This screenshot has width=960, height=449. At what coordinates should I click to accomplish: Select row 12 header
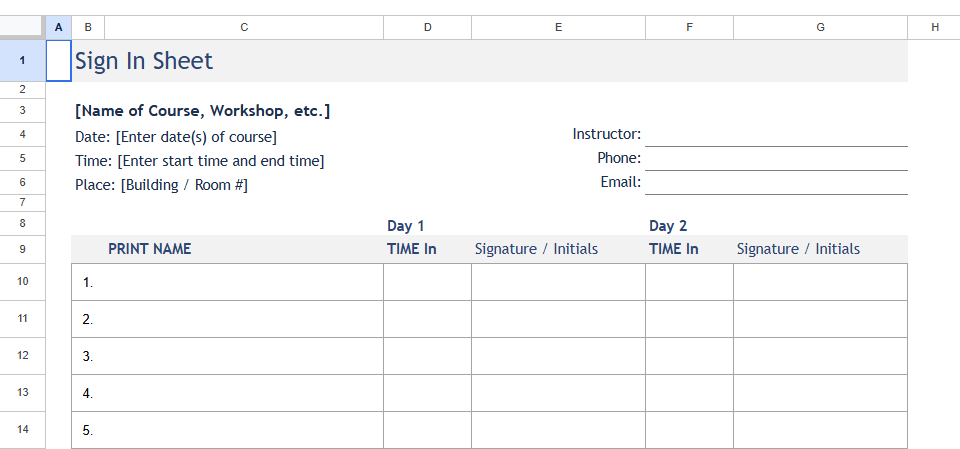click(x=22, y=356)
